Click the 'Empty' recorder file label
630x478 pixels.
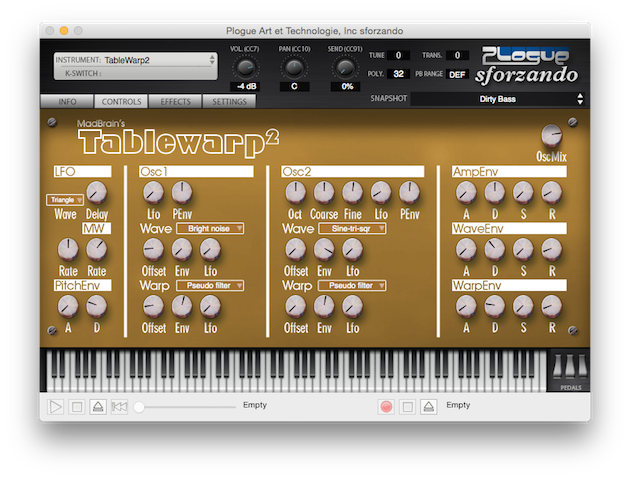(x=458, y=405)
